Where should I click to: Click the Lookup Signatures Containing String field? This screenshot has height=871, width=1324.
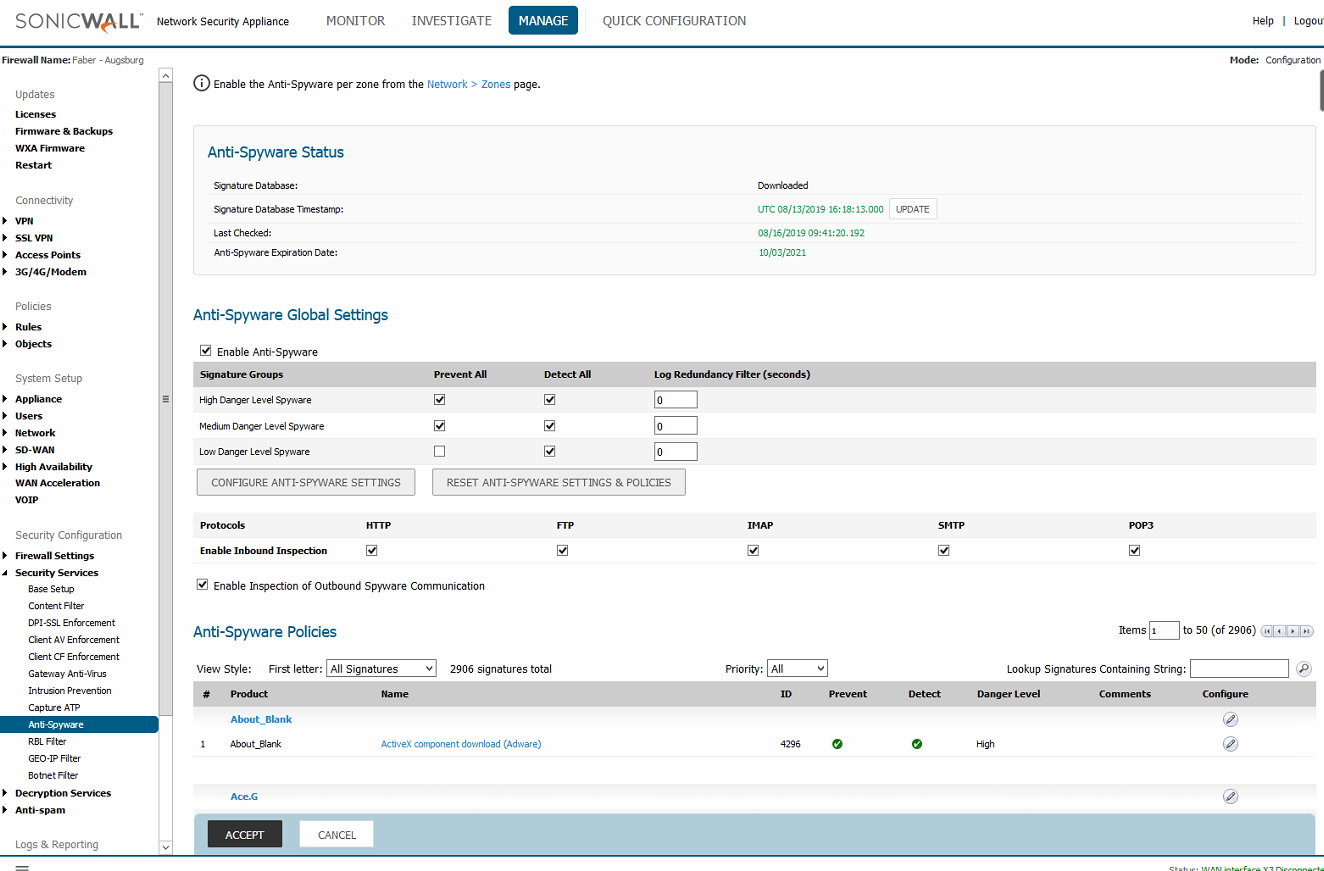[x=1239, y=669]
